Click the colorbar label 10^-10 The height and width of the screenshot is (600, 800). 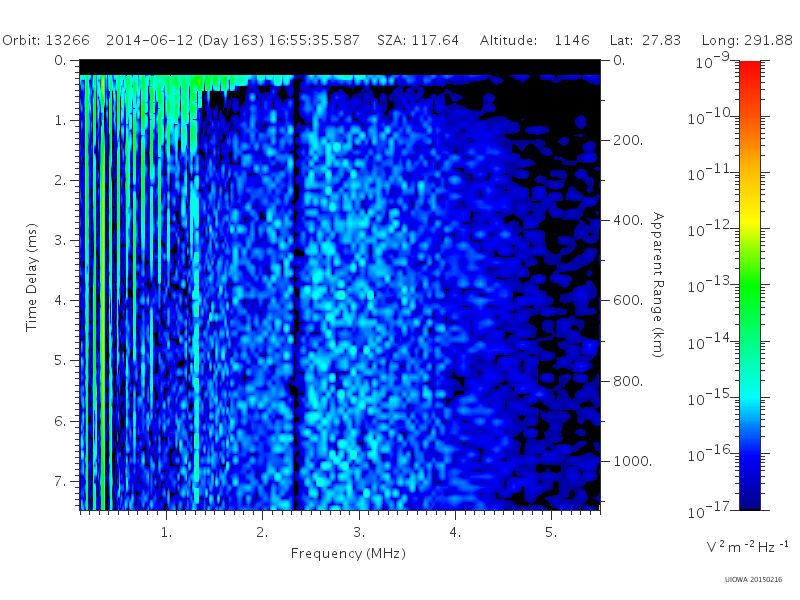click(711, 117)
